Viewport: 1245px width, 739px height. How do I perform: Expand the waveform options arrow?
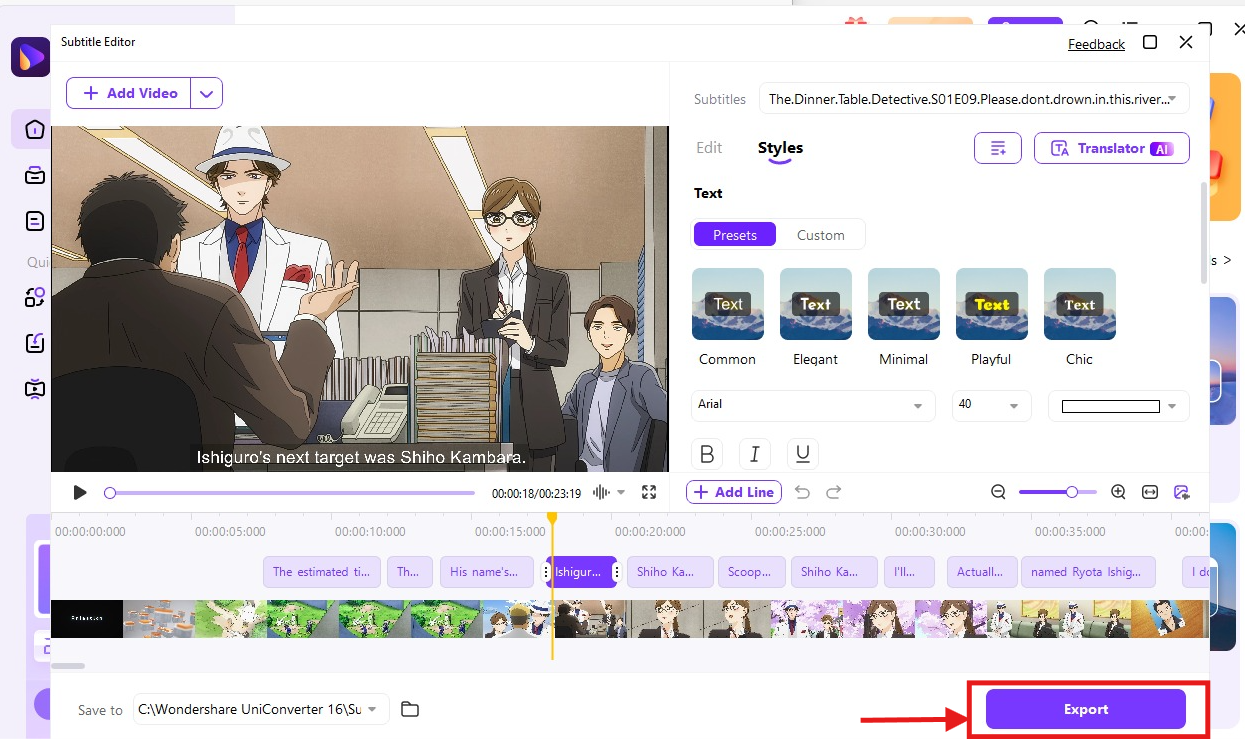[x=621, y=492]
